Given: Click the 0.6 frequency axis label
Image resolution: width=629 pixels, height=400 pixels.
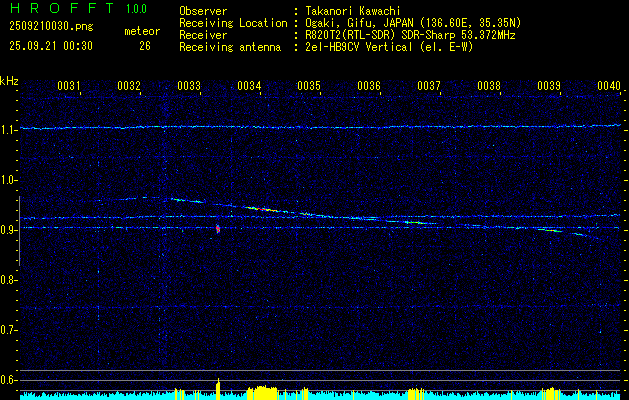Looking at the screenshot, I should (x=9, y=380).
